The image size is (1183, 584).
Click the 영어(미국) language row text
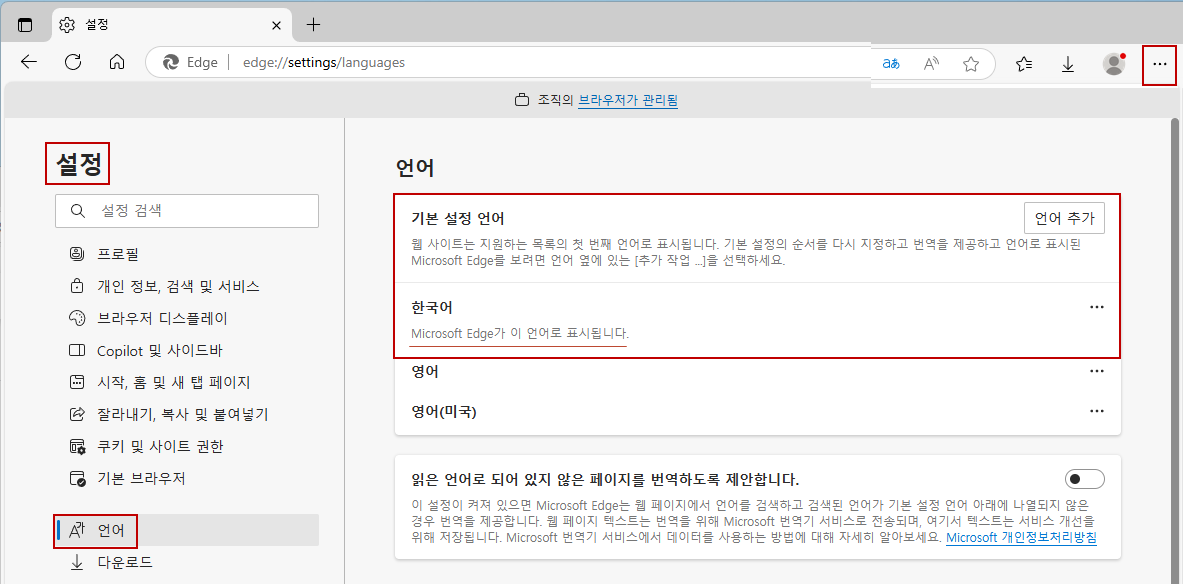coord(444,412)
